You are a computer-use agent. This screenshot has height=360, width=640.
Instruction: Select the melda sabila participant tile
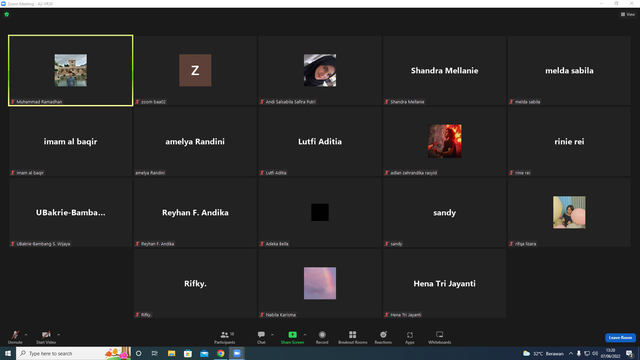click(x=569, y=70)
